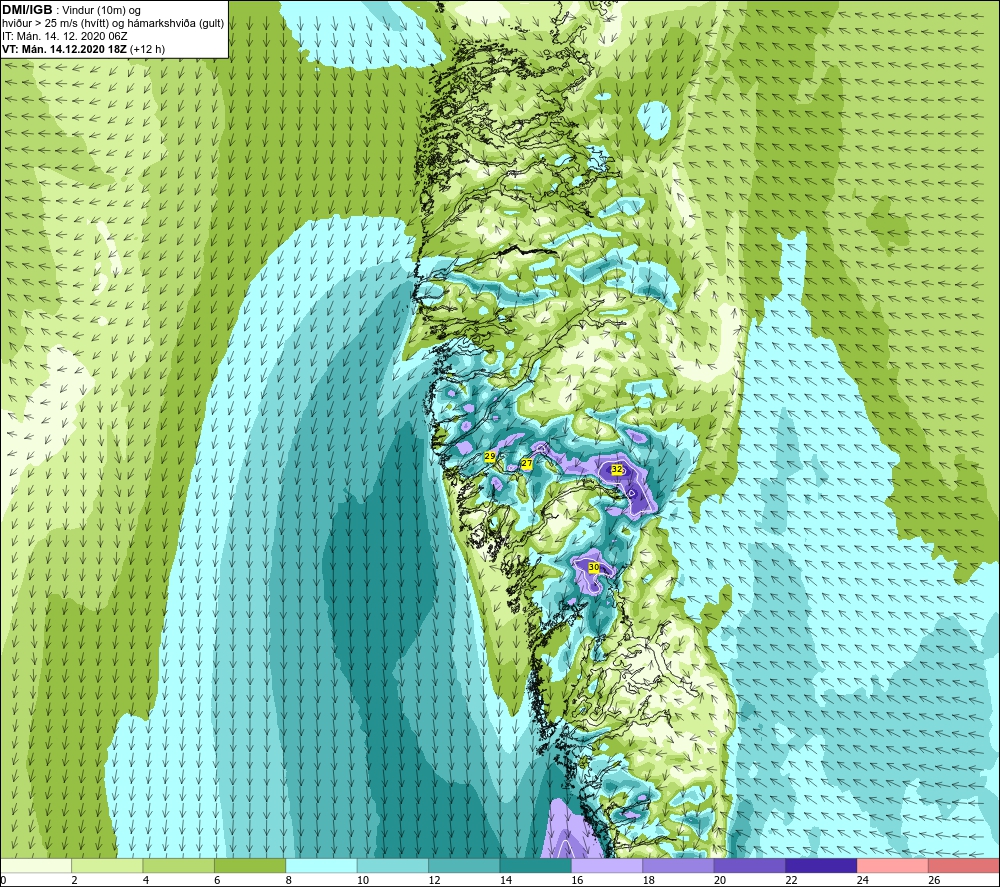Click the legend scale label "16"
Screen dimensions: 1000x887
click(x=577, y=880)
